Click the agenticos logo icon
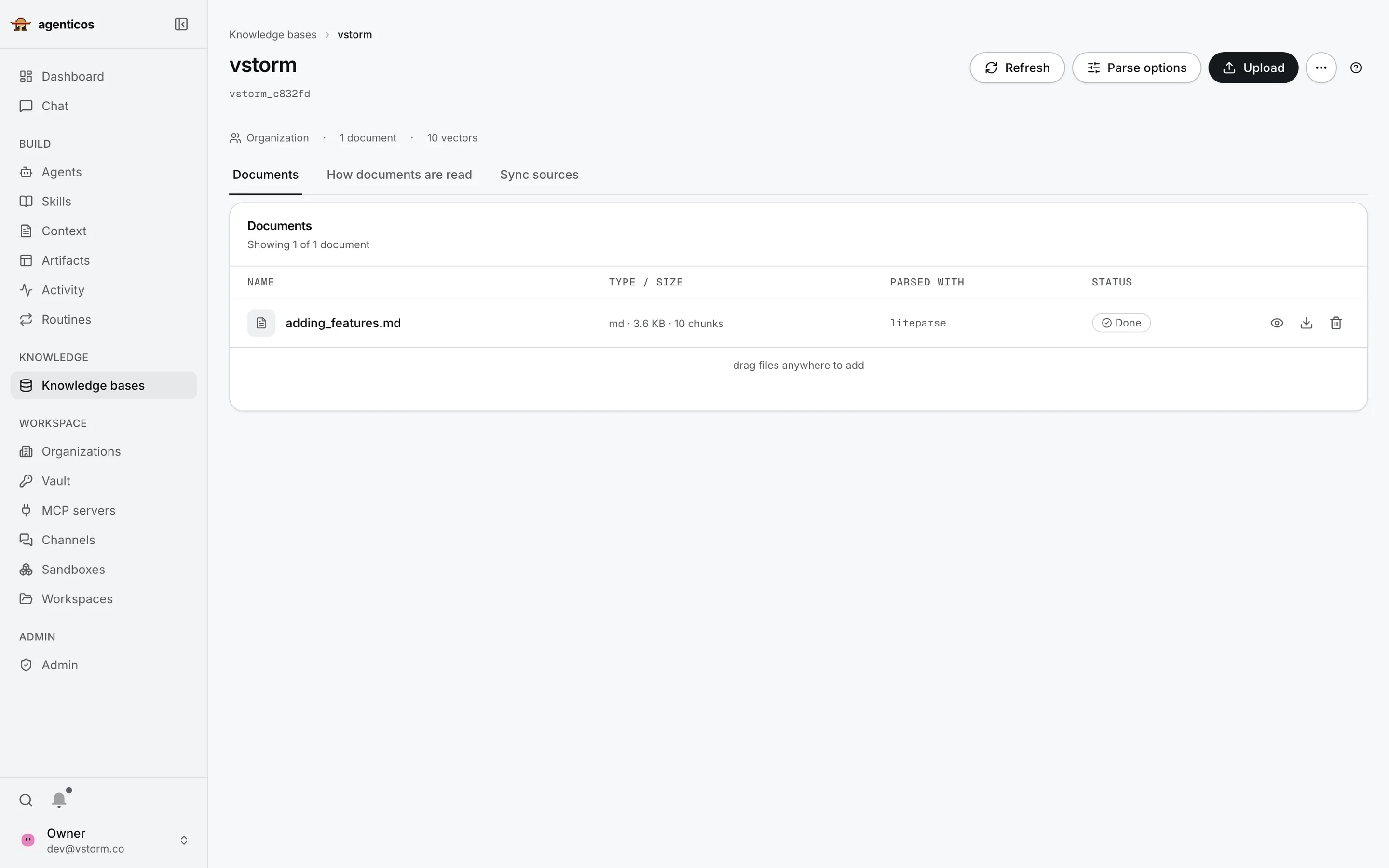Viewport: 1389px width, 868px height. click(21, 24)
